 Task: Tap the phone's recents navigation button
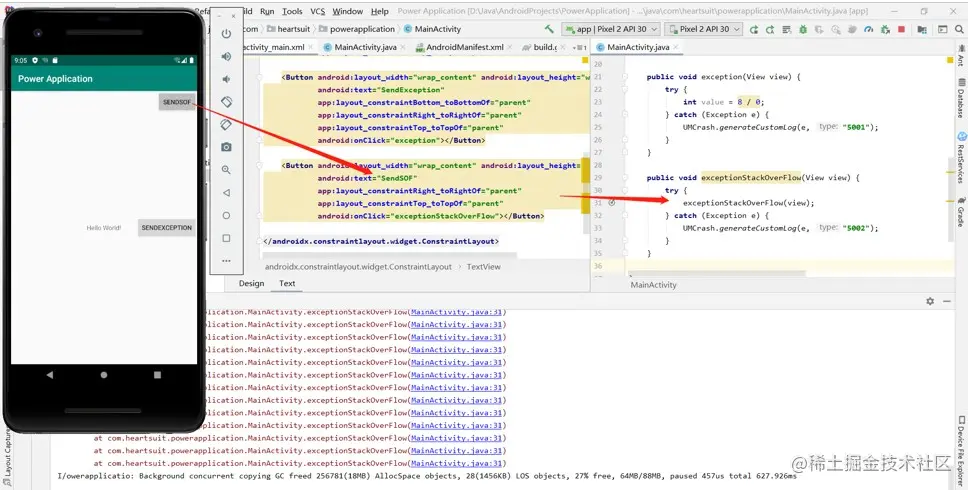tap(157, 375)
